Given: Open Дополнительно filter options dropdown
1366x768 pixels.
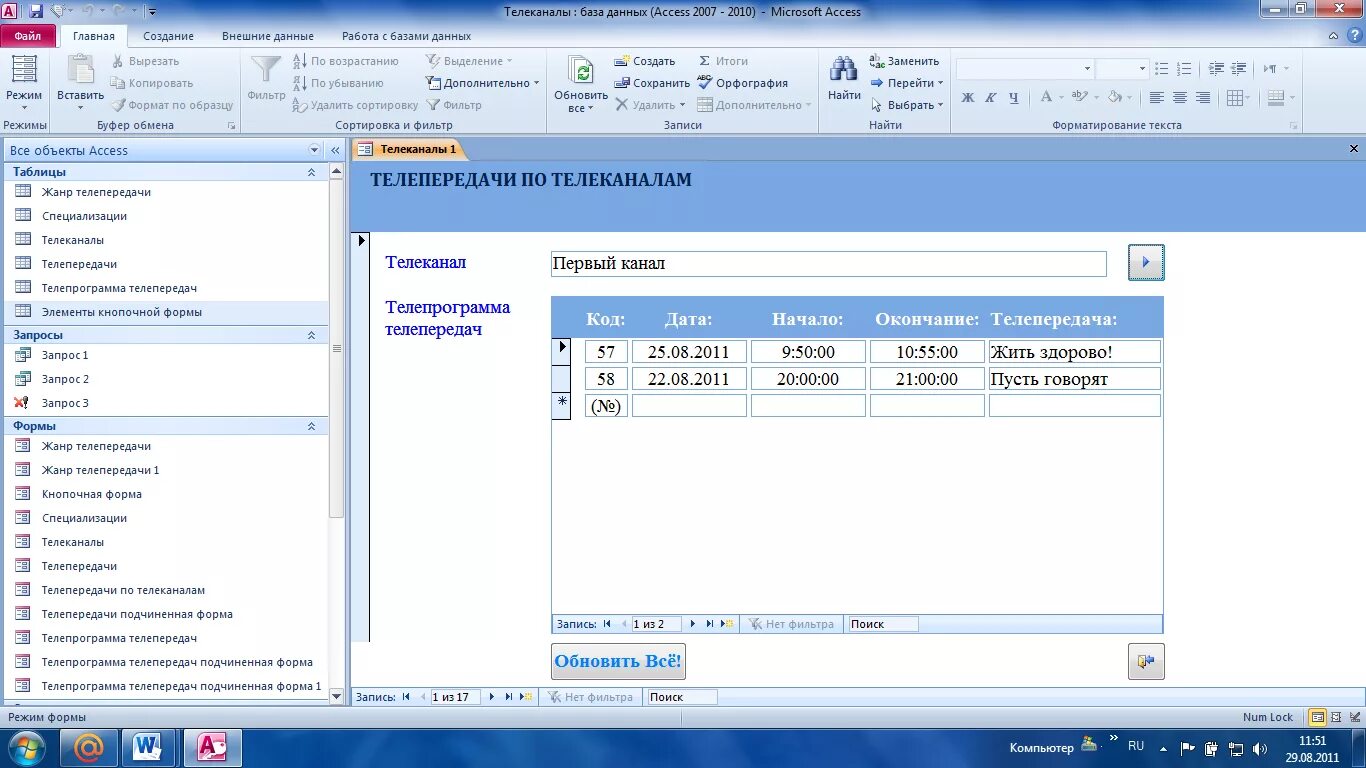Looking at the screenshot, I should (x=482, y=83).
